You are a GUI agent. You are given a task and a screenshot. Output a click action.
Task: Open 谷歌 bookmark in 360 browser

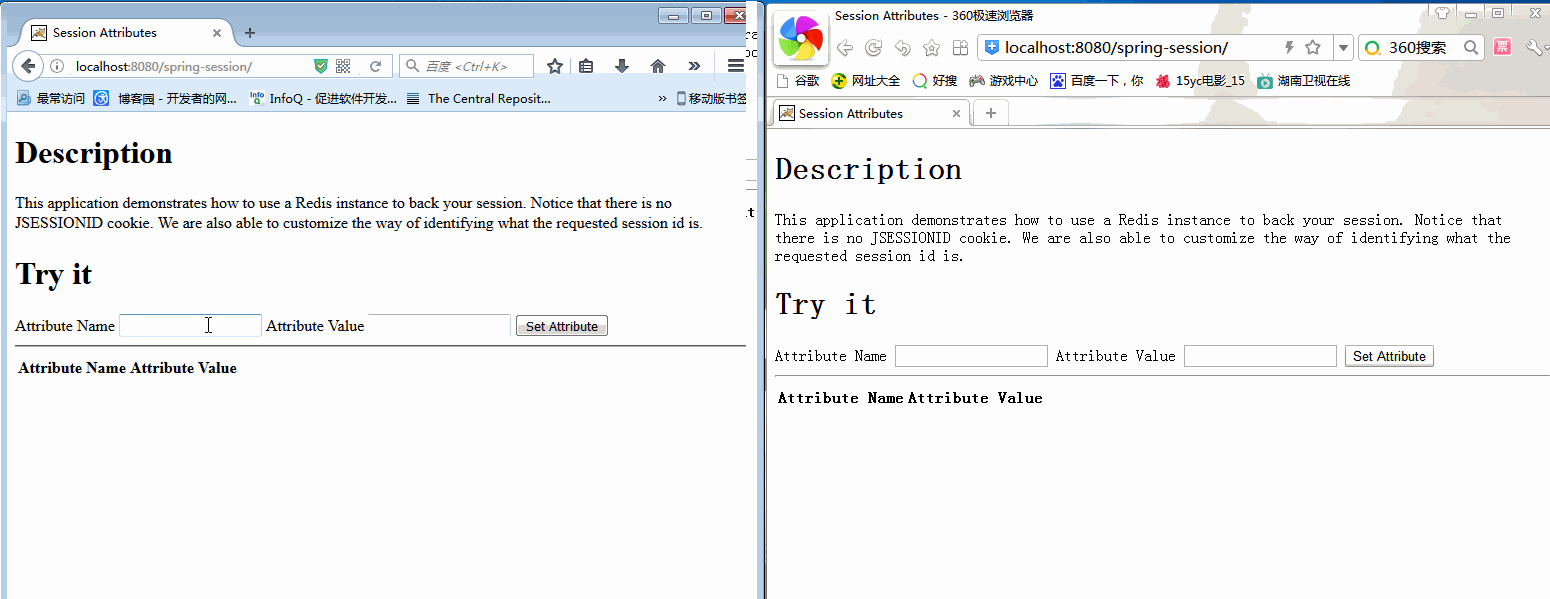(798, 81)
